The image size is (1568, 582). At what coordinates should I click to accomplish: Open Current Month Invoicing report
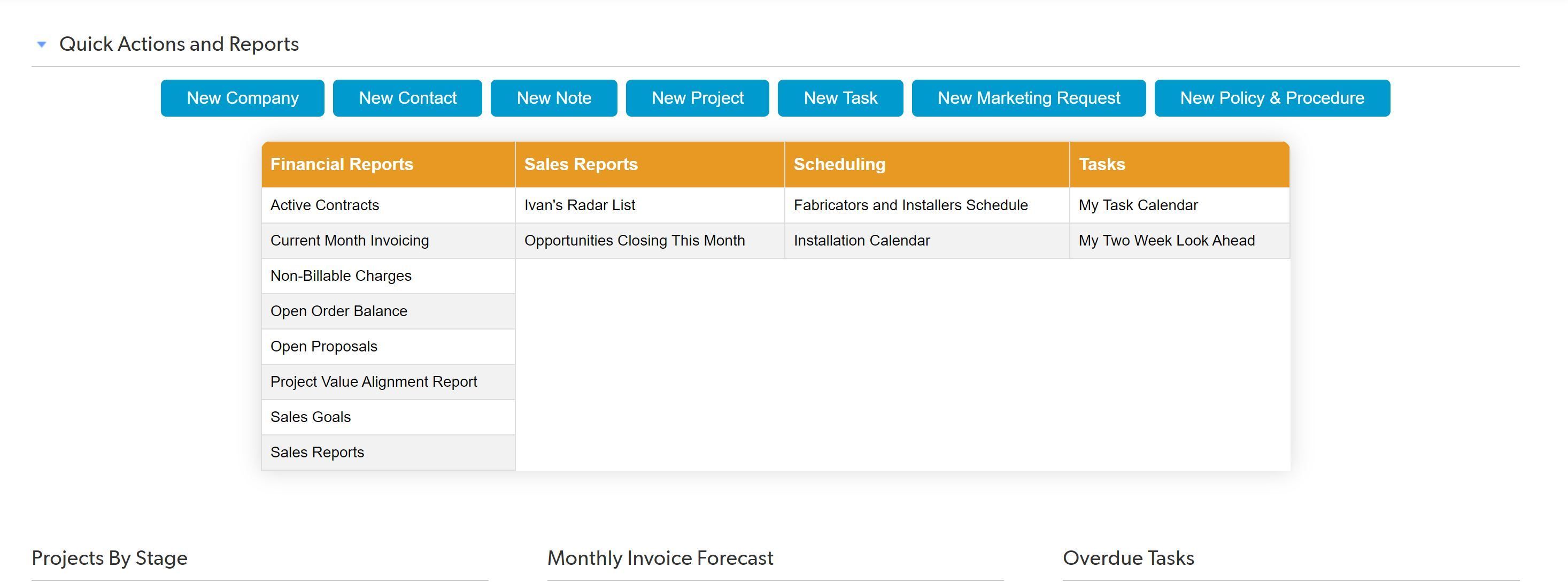[x=350, y=241]
